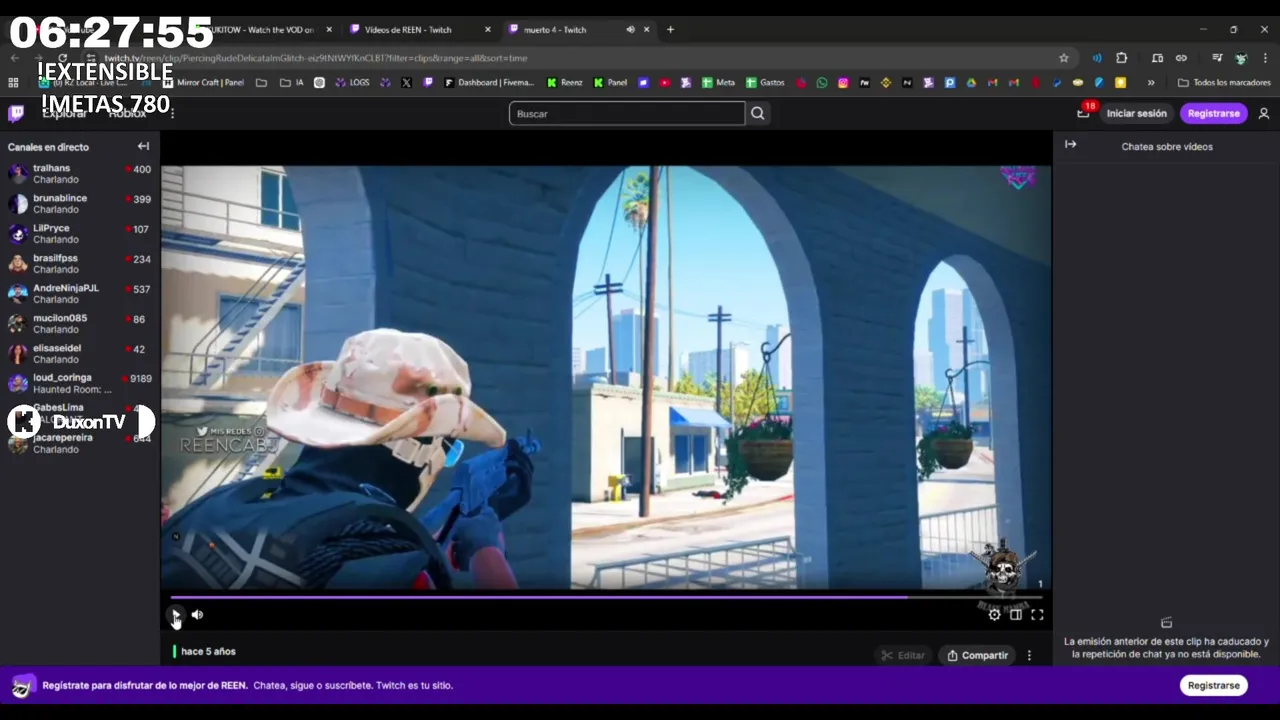Click Registrarse in the purple banner
Viewport: 1280px width, 720px height.
[1214, 685]
